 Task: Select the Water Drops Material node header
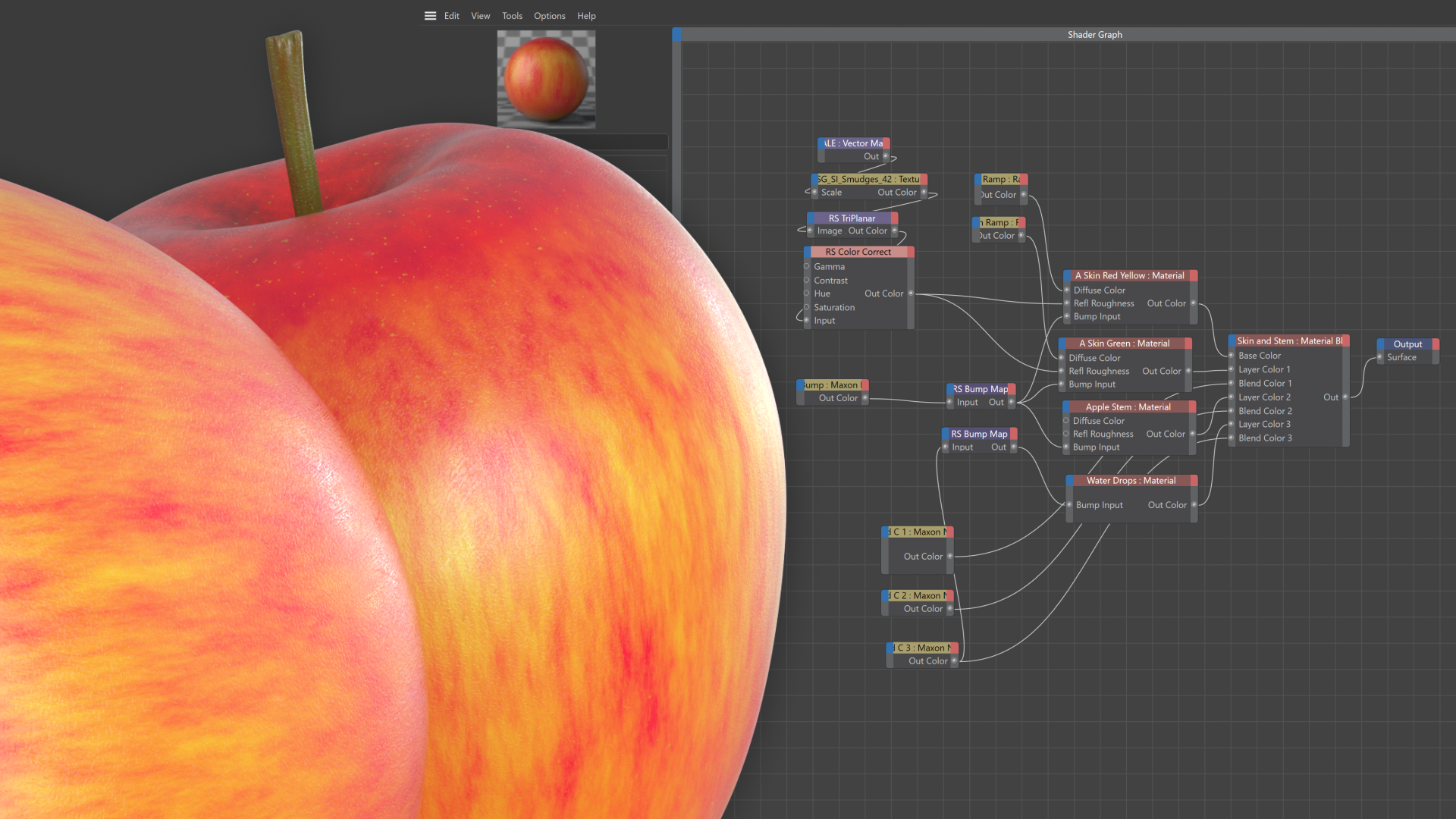[x=1131, y=480]
